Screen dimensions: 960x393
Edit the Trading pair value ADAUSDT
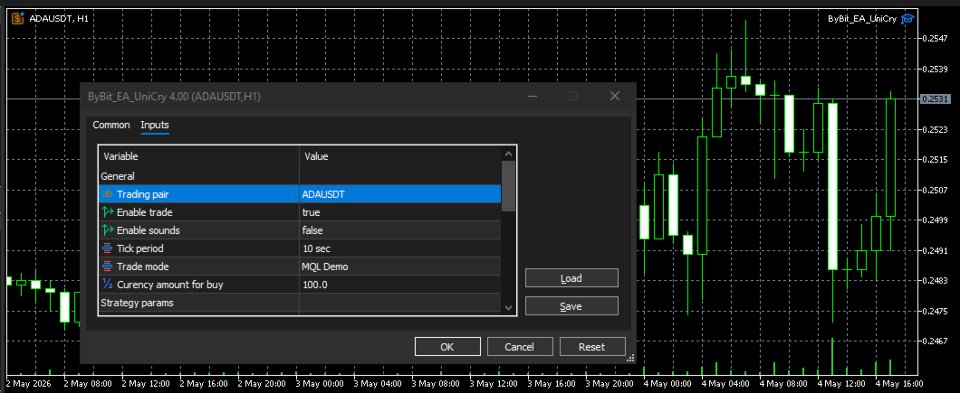(x=323, y=194)
